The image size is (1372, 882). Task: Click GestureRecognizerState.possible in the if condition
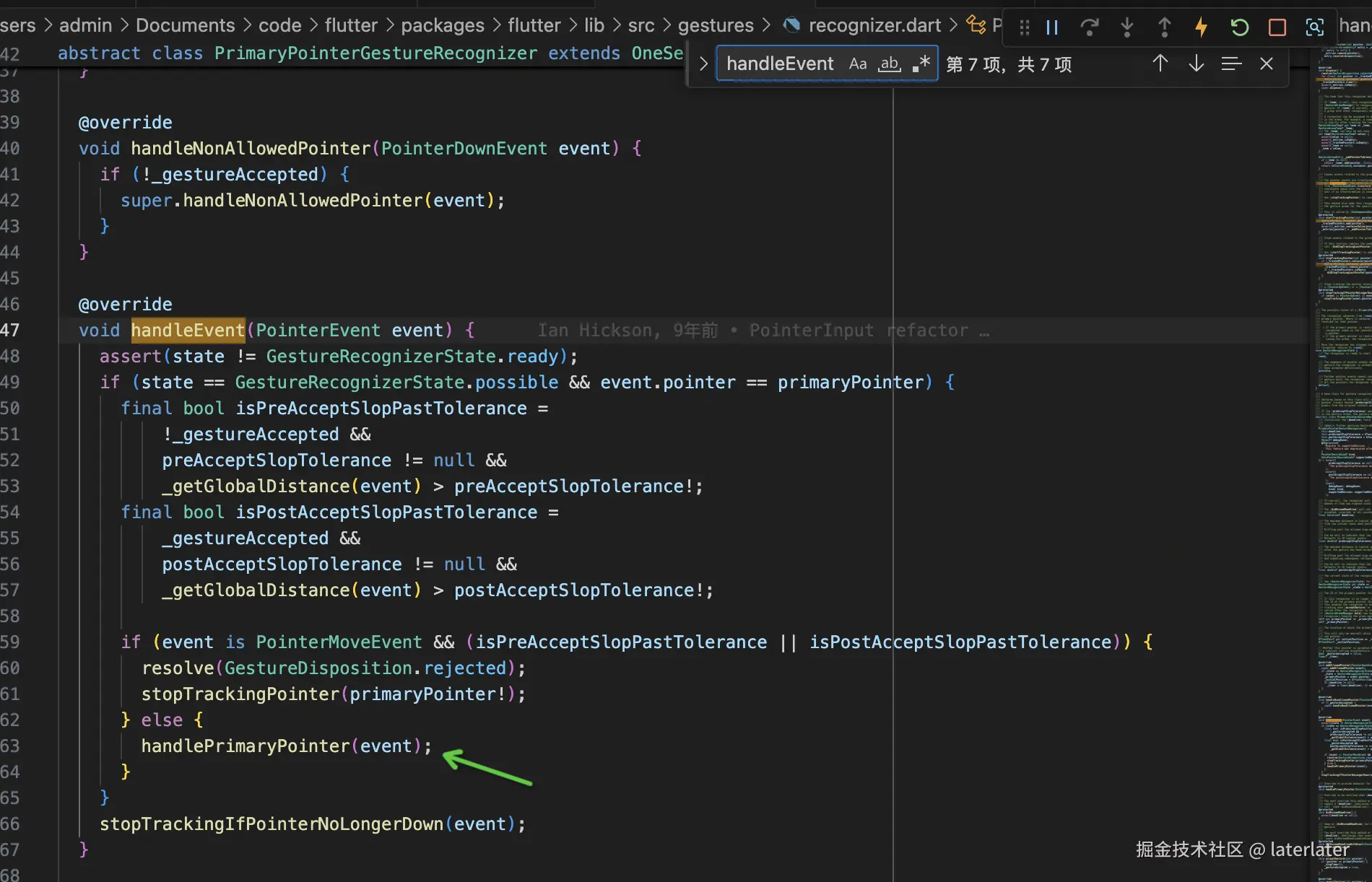(x=396, y=383)
